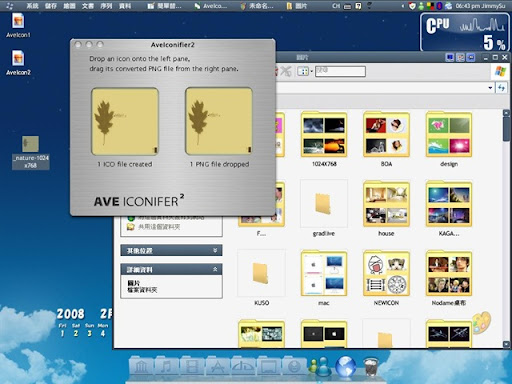Click the paint palette icon in explorer
The width and height of the screenshot is (512, 384).
tap(481, 322)
